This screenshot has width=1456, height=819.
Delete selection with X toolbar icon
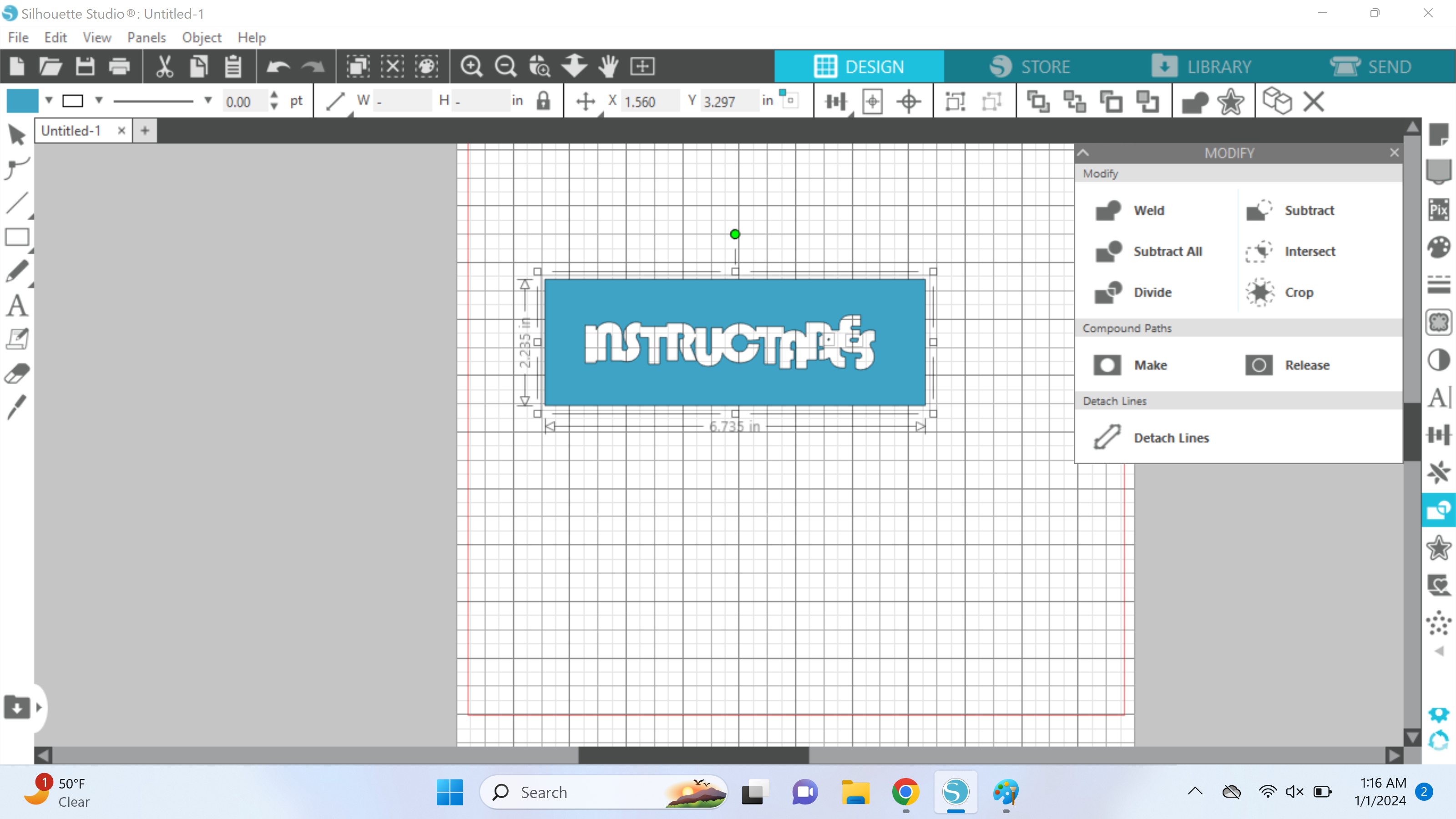[x=1314, y=102]
